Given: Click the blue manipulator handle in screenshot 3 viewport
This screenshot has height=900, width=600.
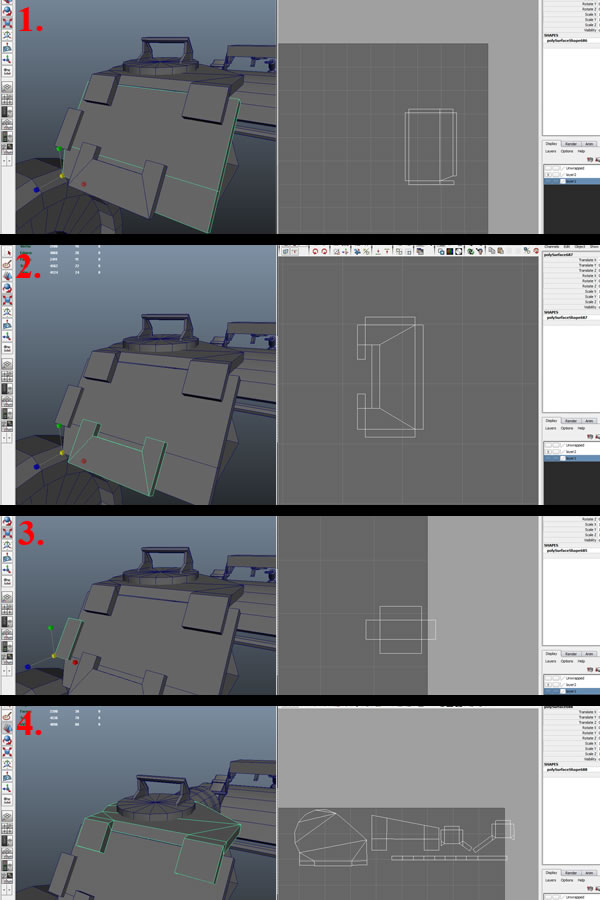Looking at the screenshot, I should [28, 666].
